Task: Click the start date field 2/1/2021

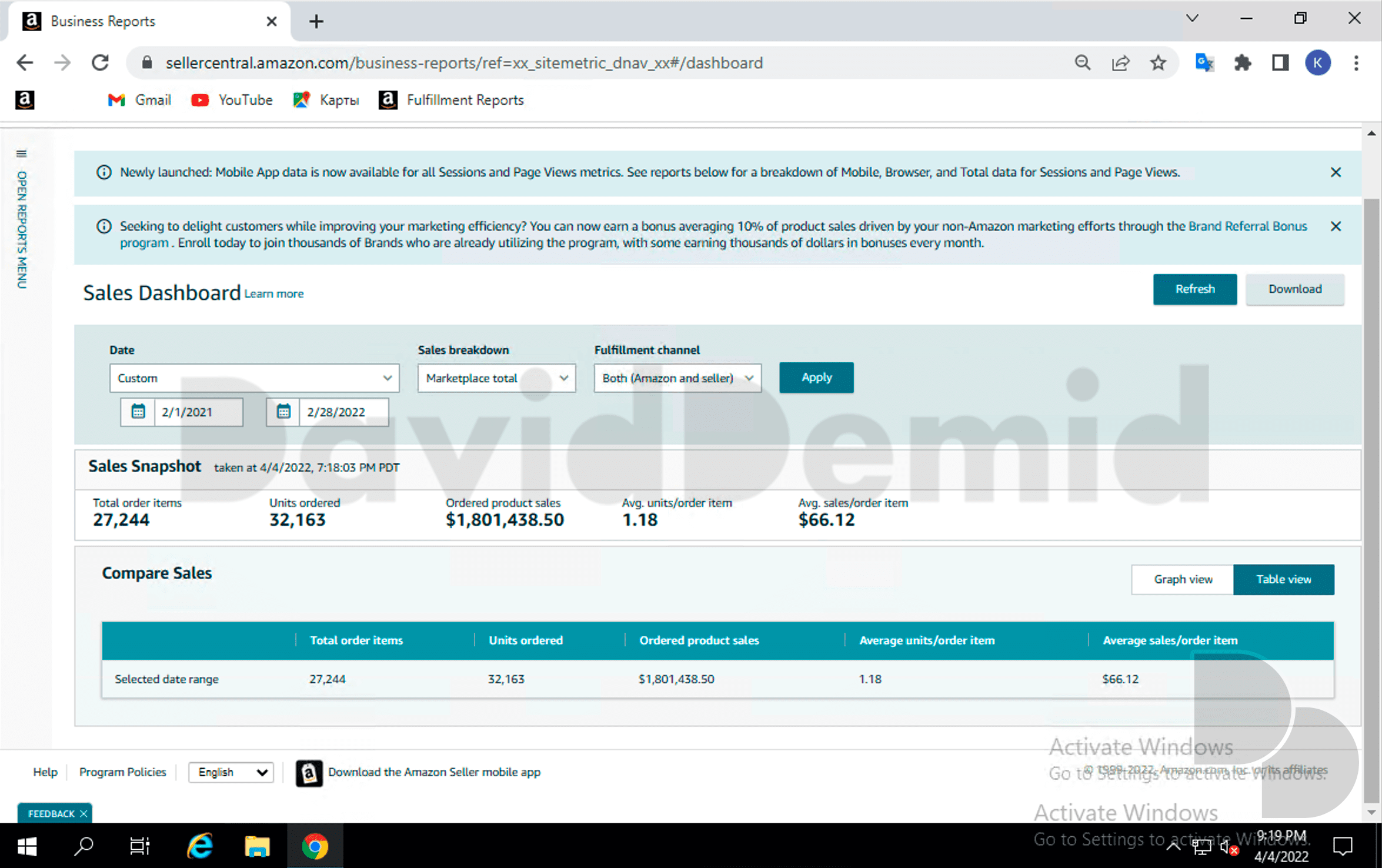Action: (199, 412)
